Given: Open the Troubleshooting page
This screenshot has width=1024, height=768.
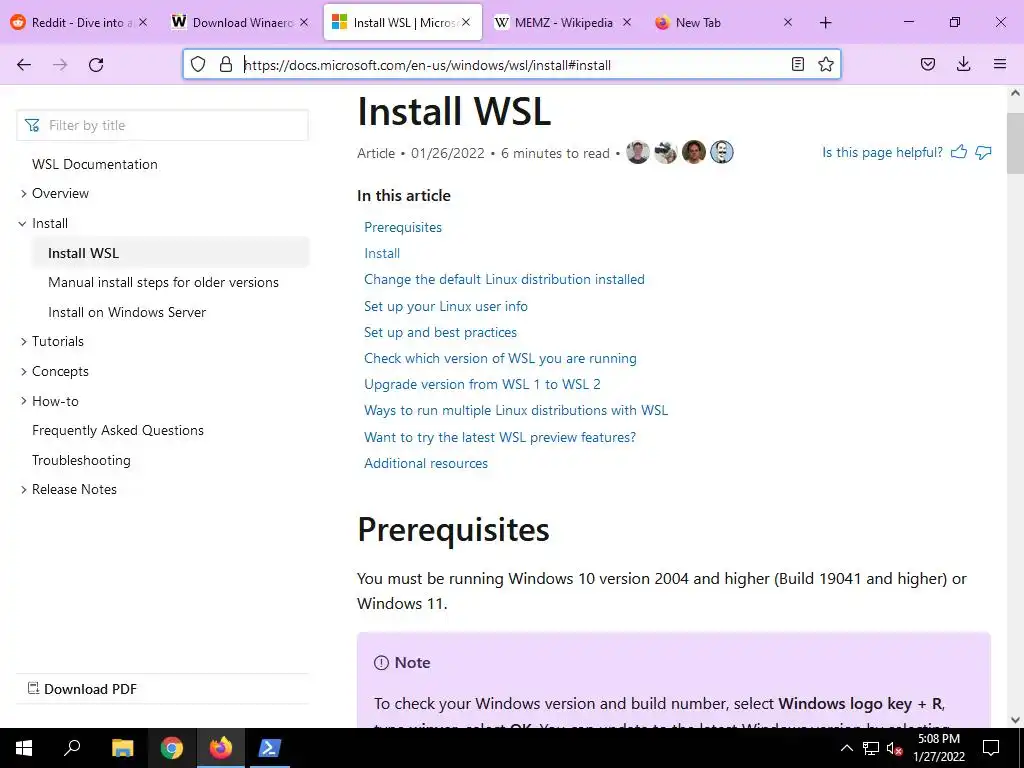Looking at the screenshot, I should click(x=81, y=460).
